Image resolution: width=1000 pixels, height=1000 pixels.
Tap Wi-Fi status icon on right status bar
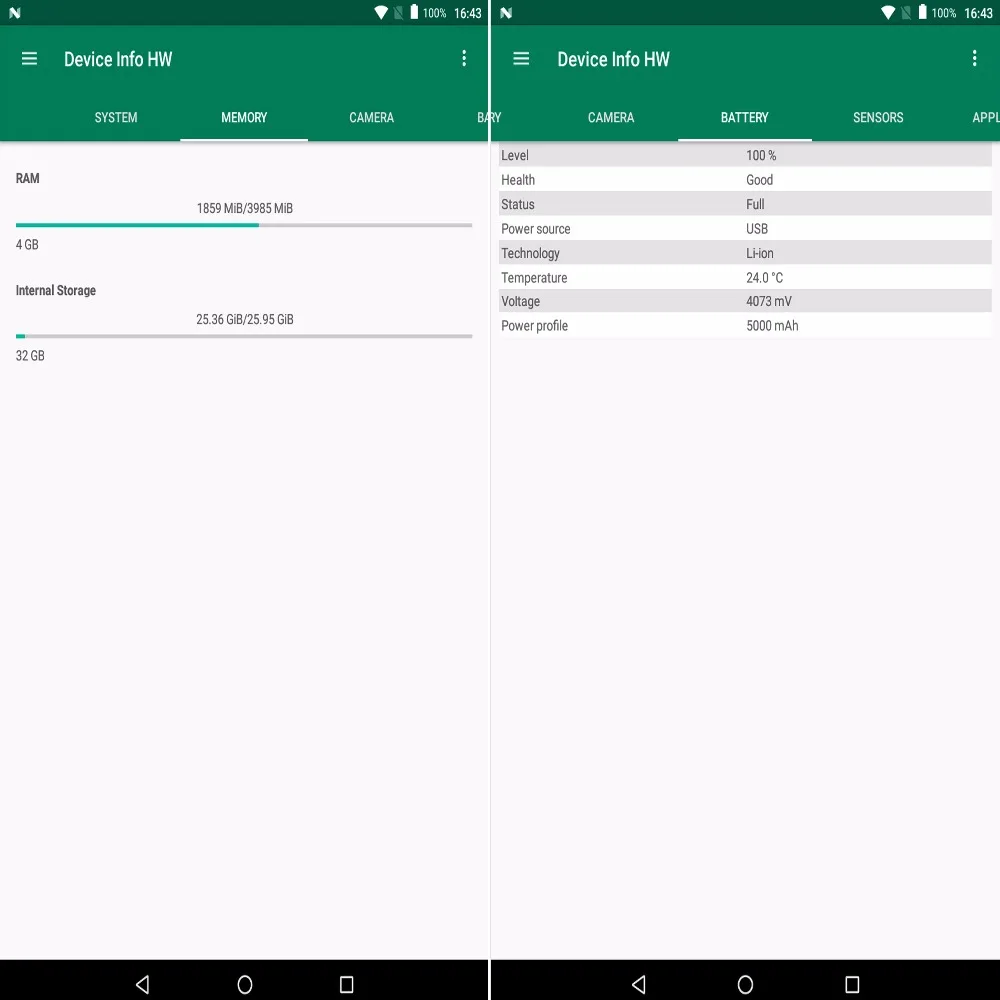pos(888,13)
